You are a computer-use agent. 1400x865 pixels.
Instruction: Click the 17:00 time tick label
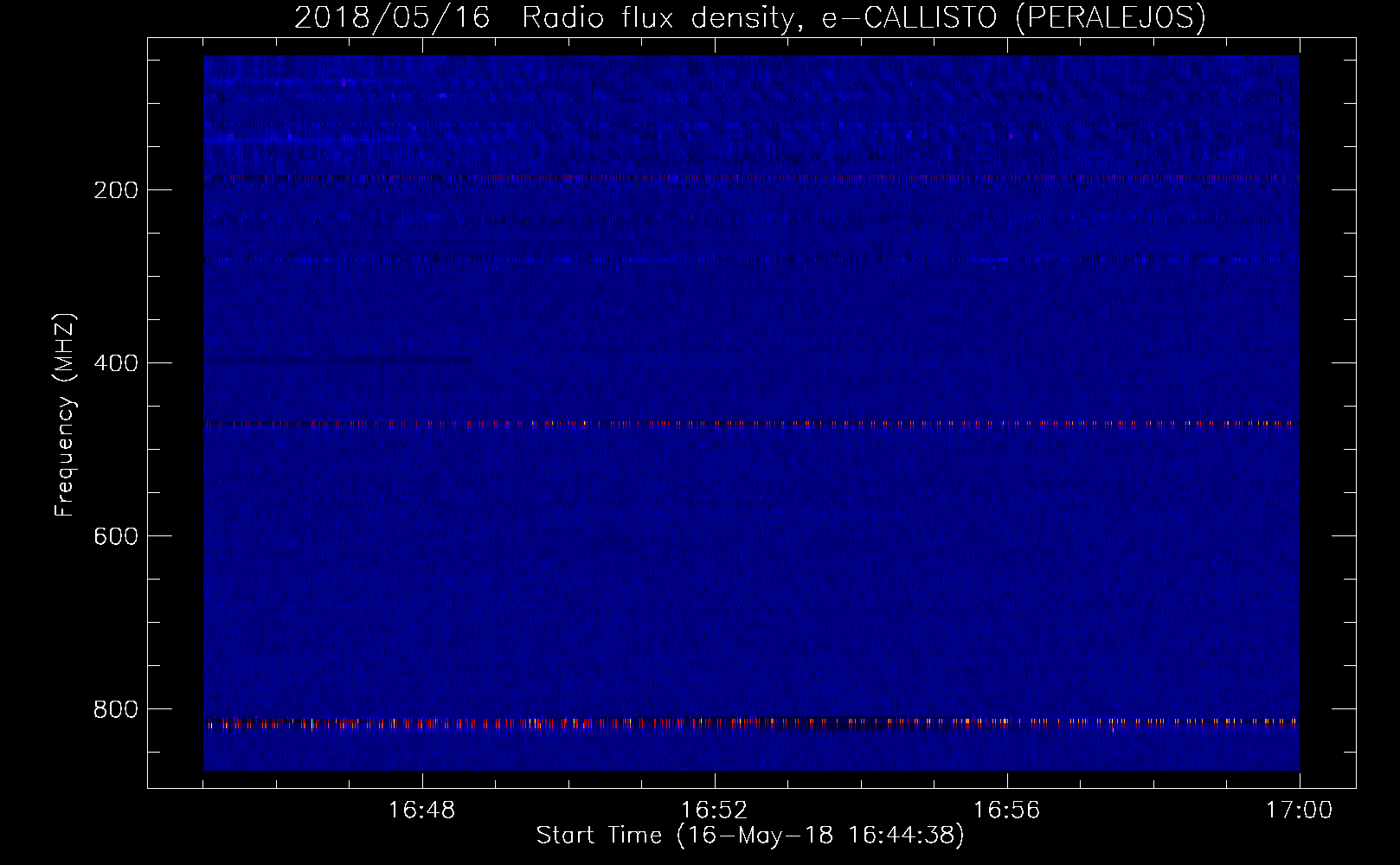(1300, 811)
